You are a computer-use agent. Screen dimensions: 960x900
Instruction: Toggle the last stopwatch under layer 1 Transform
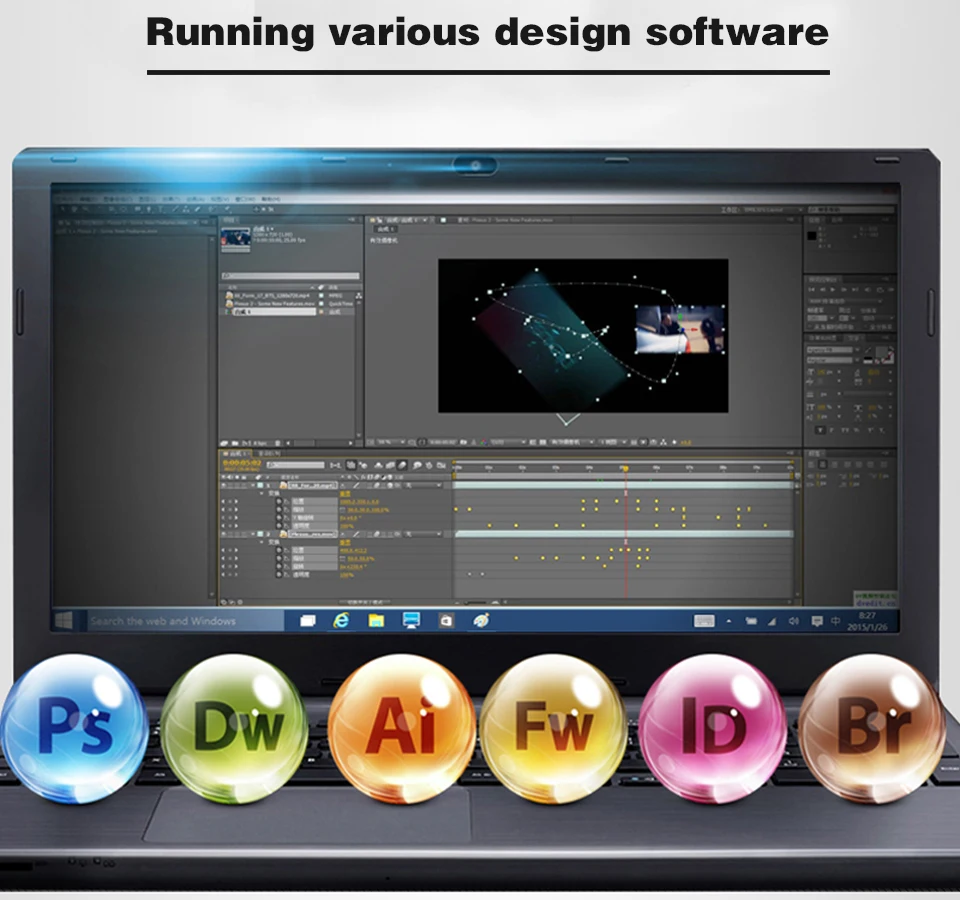(279, 526)
